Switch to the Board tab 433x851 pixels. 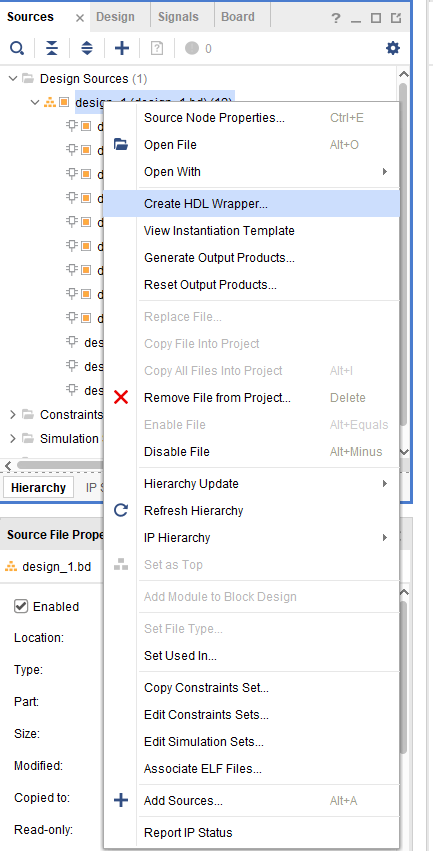(238, 17)
